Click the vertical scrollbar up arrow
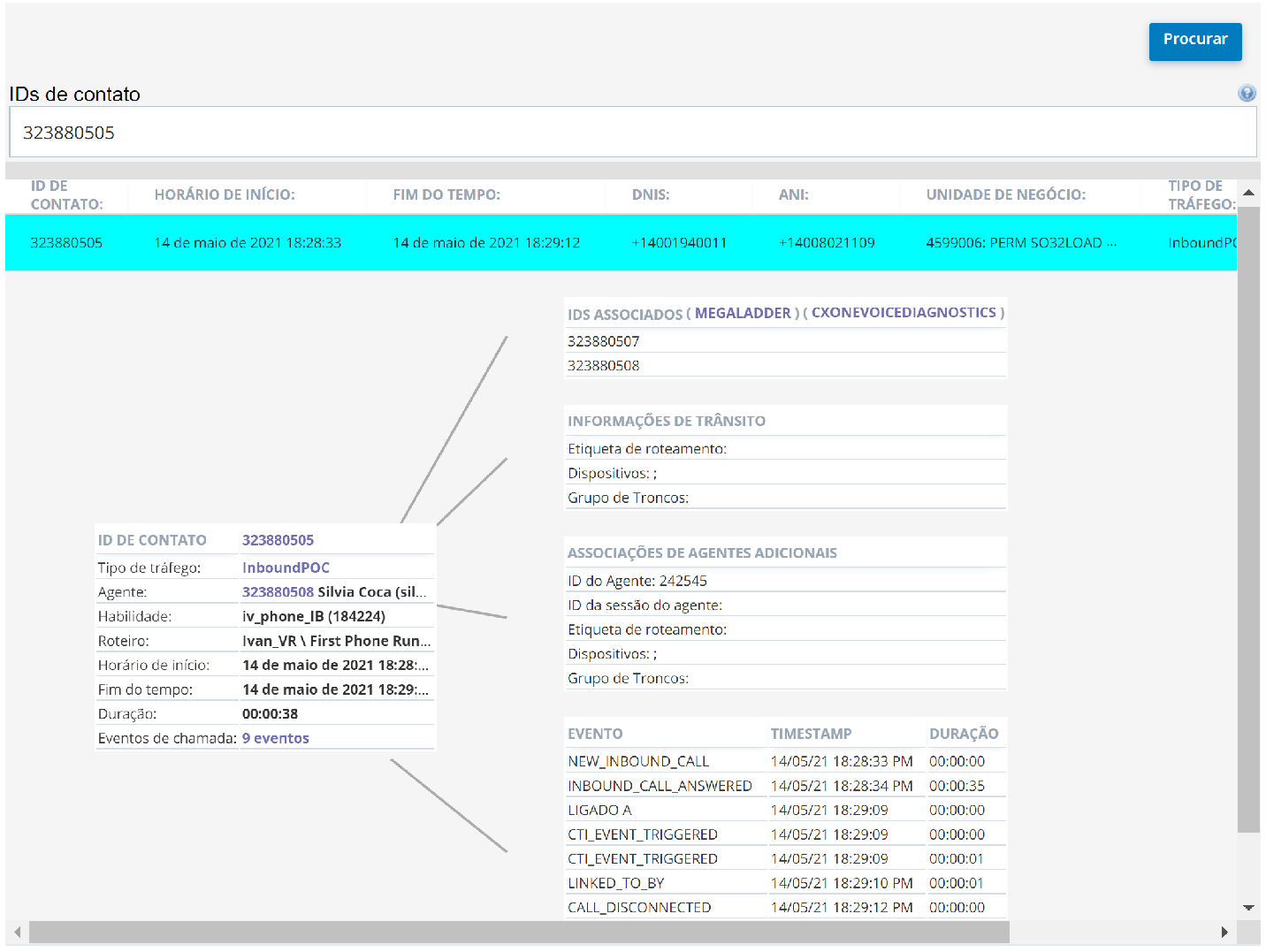 (1248, 192)
